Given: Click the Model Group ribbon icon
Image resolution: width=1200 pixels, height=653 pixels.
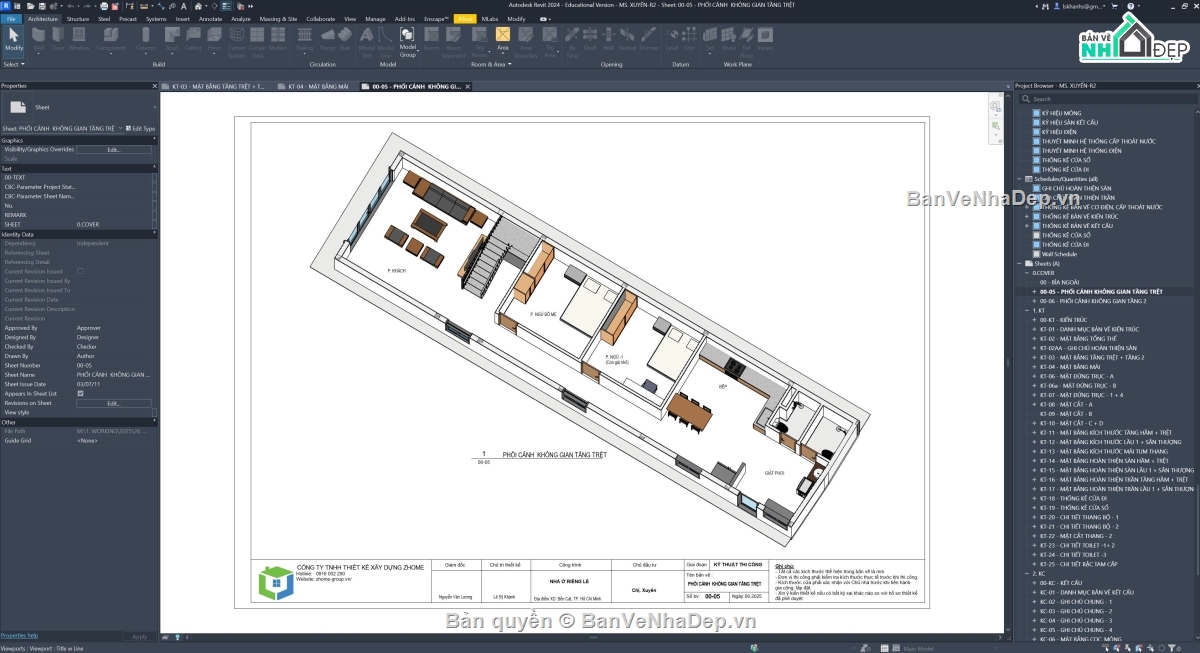Looking at the screenshot, I should pos(408,40).
